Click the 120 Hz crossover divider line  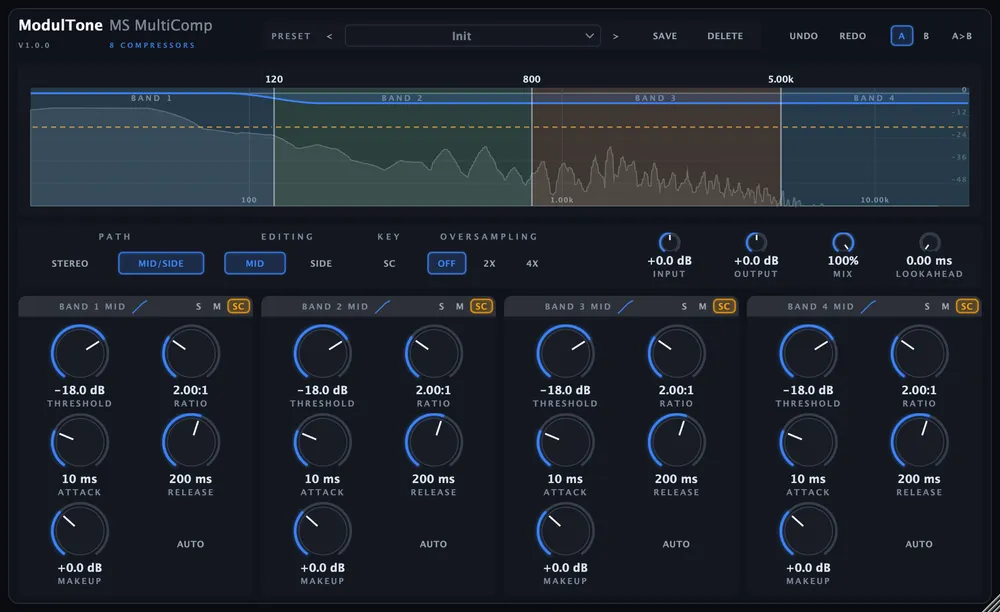[274, 147]
